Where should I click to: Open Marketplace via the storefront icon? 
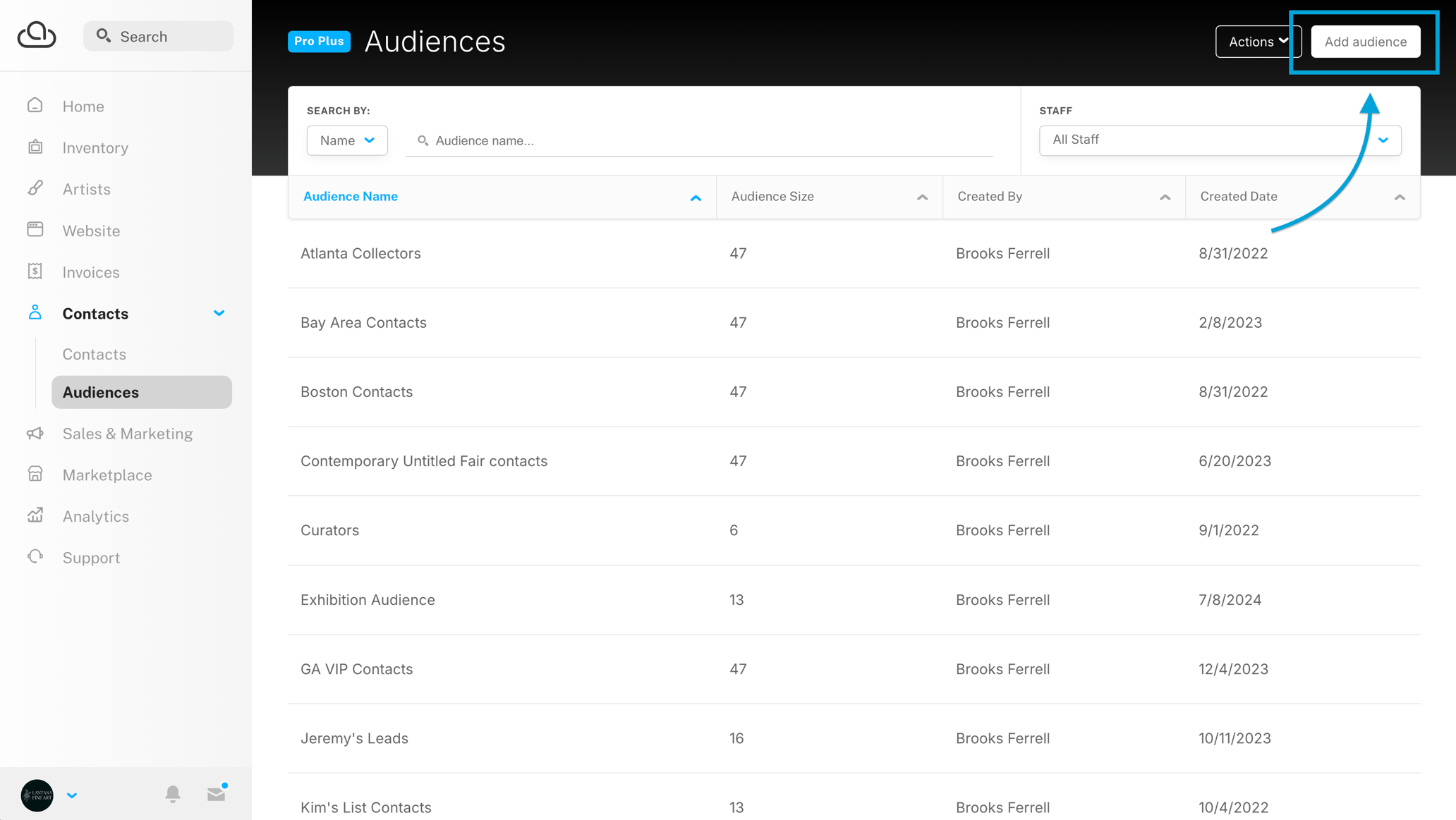pyautogui.click(x=35, y=474)
